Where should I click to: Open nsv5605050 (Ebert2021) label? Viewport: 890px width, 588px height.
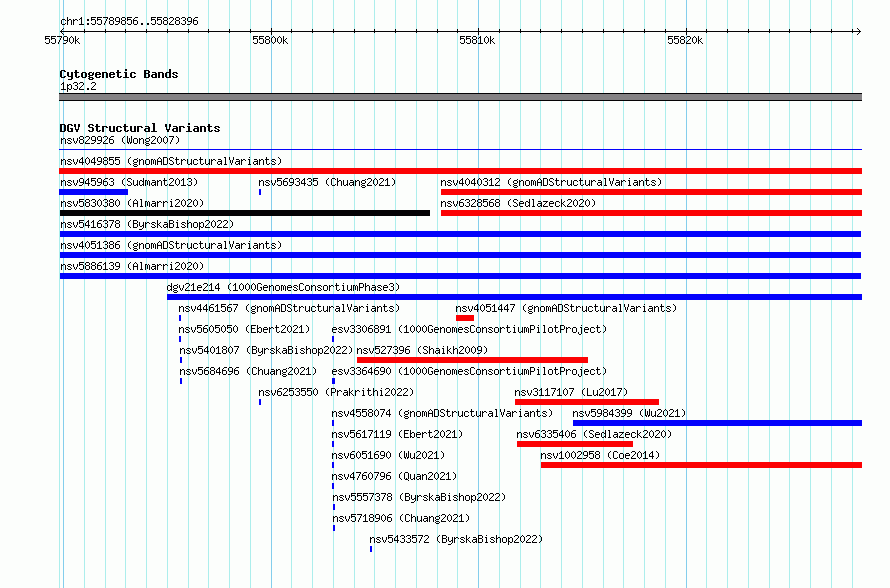pos(244,329)
